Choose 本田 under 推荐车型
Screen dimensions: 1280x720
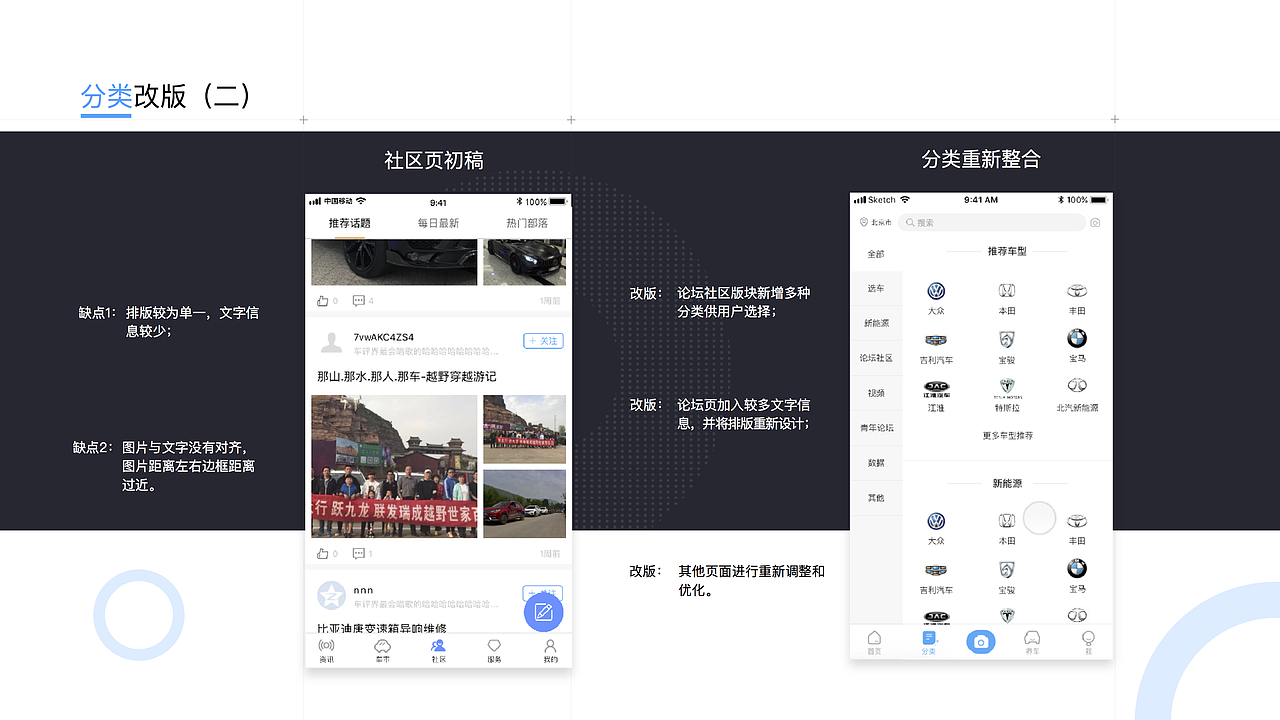[1007, 298]
